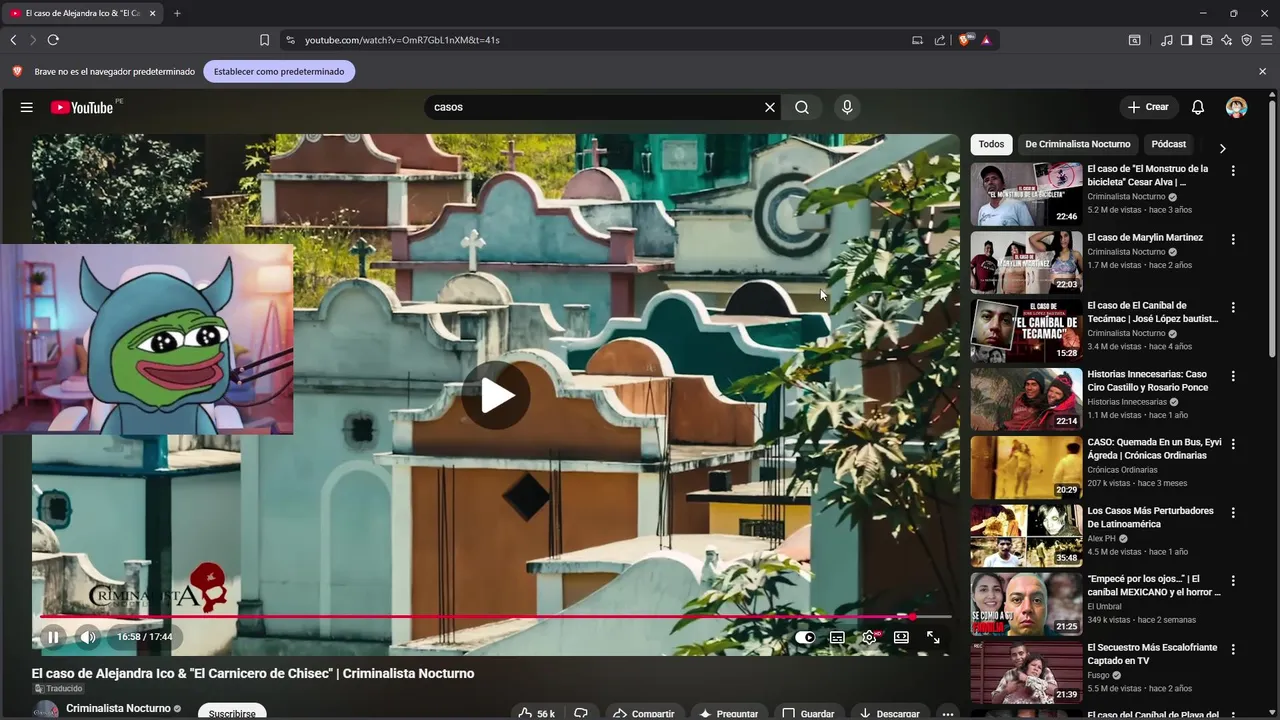
Task: Like the video showing 56 k
Action: coord(537,713)
